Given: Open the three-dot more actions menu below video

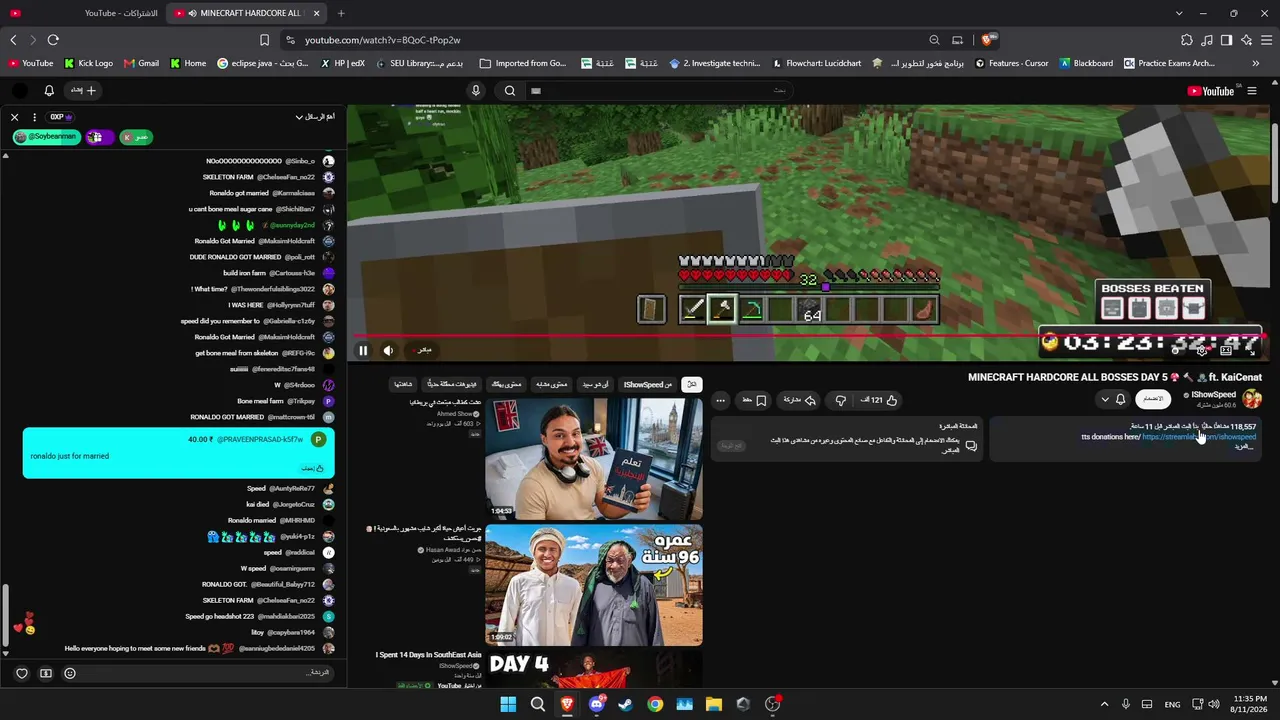Looking at the screenshot, I should click(x=720, y=400).
